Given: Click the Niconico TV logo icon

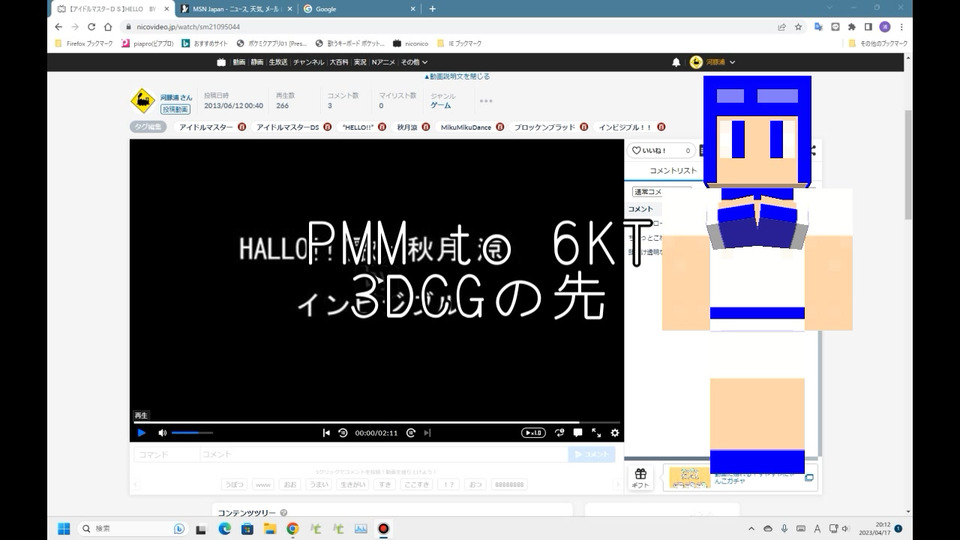Looking at the screenshot, I should (x=221, y=62).
